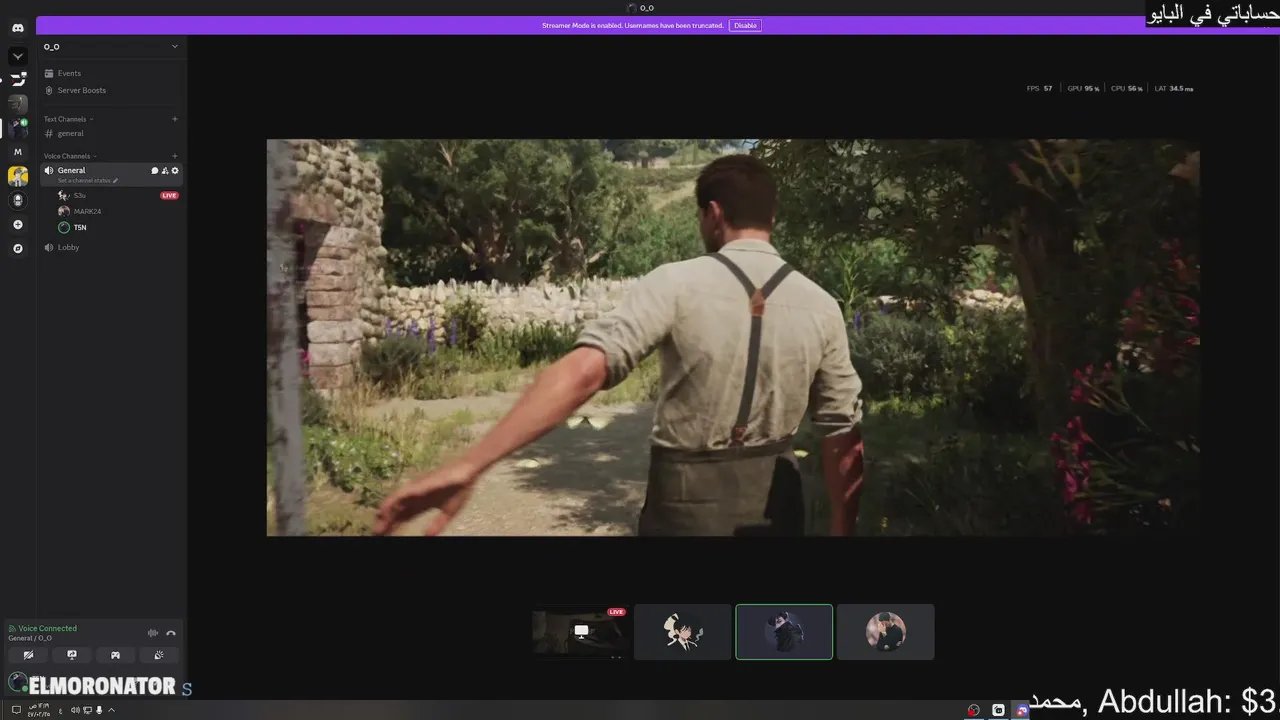This screenshot has height=720, width=1280.
Task: Collapse the Voice Channels category
Action: [69, 156]
